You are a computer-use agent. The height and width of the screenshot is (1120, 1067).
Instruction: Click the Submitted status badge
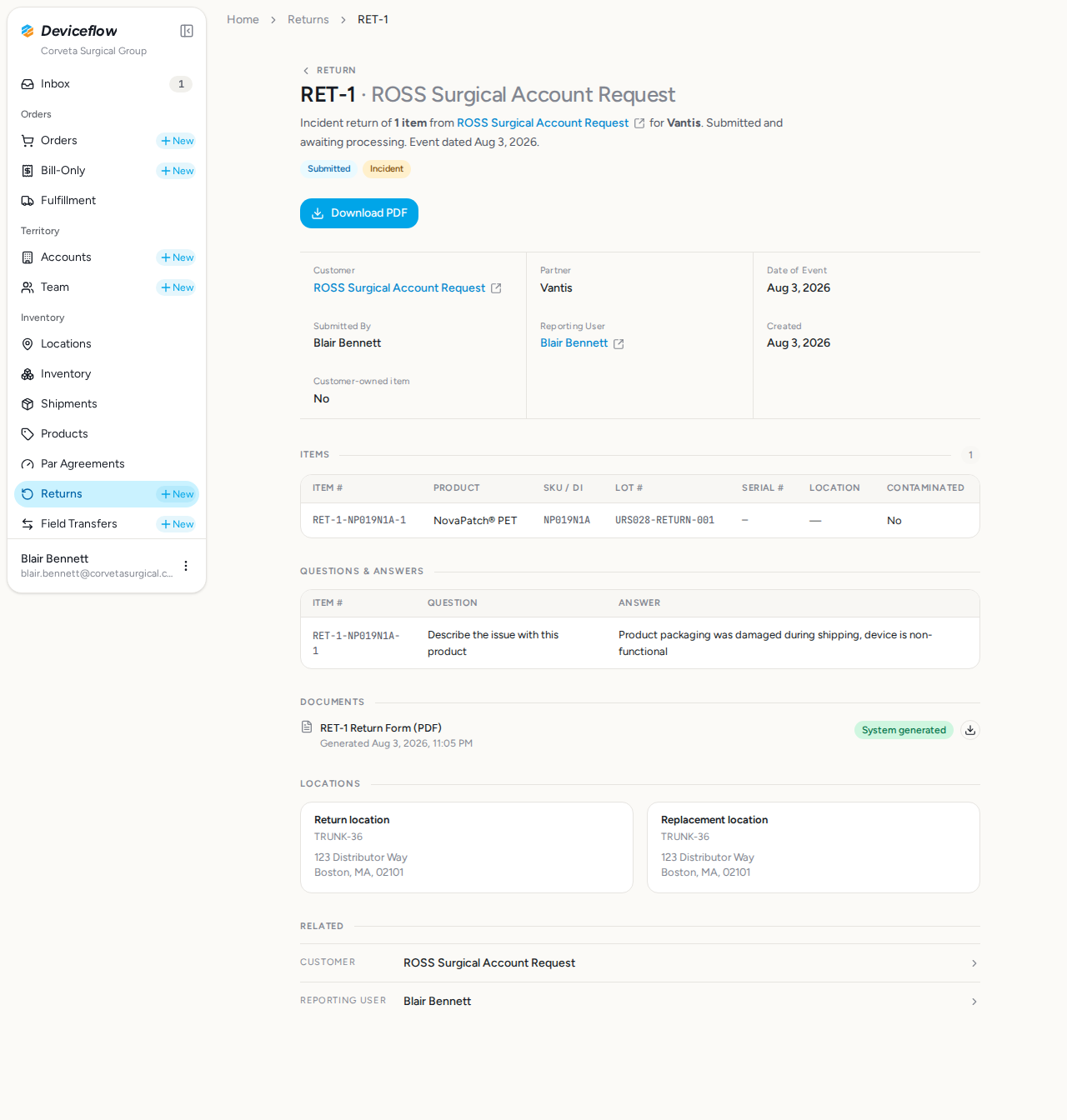coord(329,169)
